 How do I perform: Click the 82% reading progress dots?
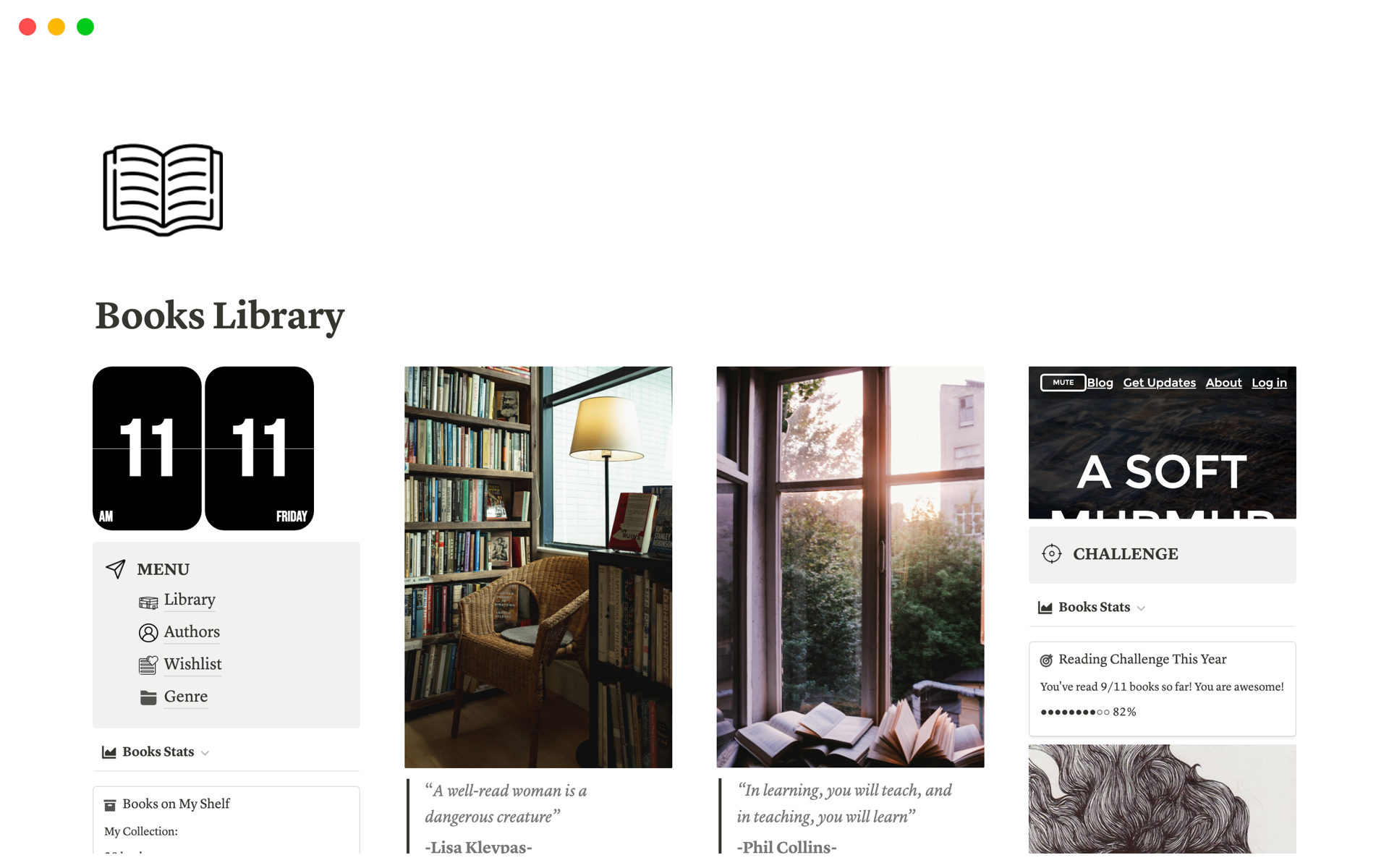1088,712
